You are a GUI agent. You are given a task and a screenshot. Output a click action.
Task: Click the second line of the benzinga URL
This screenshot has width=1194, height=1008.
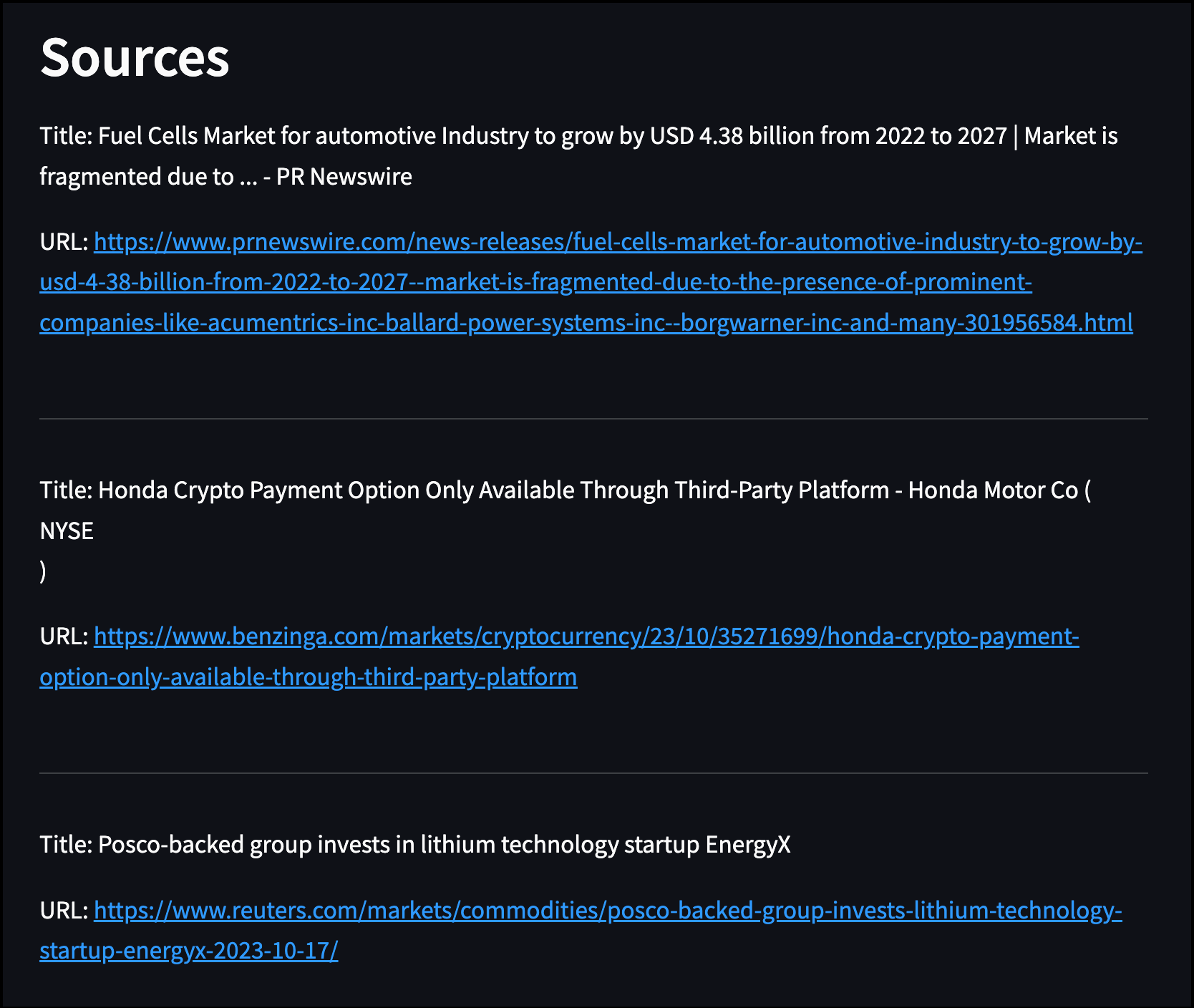pyautogui.click(x=308, y=677)
